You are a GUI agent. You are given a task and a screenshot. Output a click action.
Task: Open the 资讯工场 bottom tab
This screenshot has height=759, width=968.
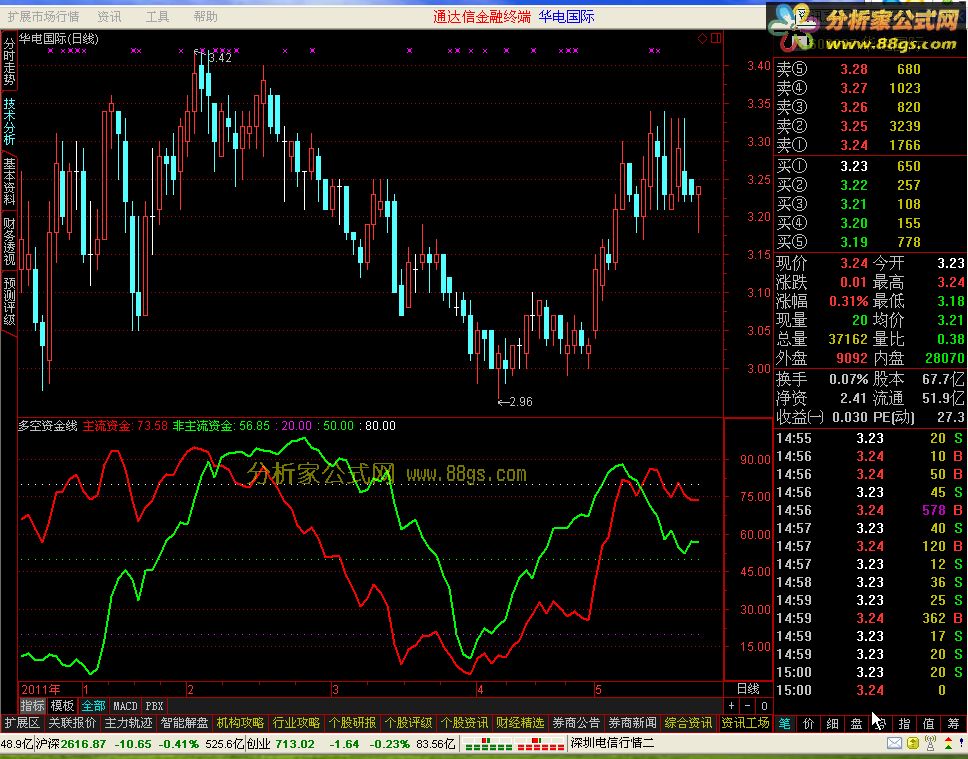click(745, 723)
